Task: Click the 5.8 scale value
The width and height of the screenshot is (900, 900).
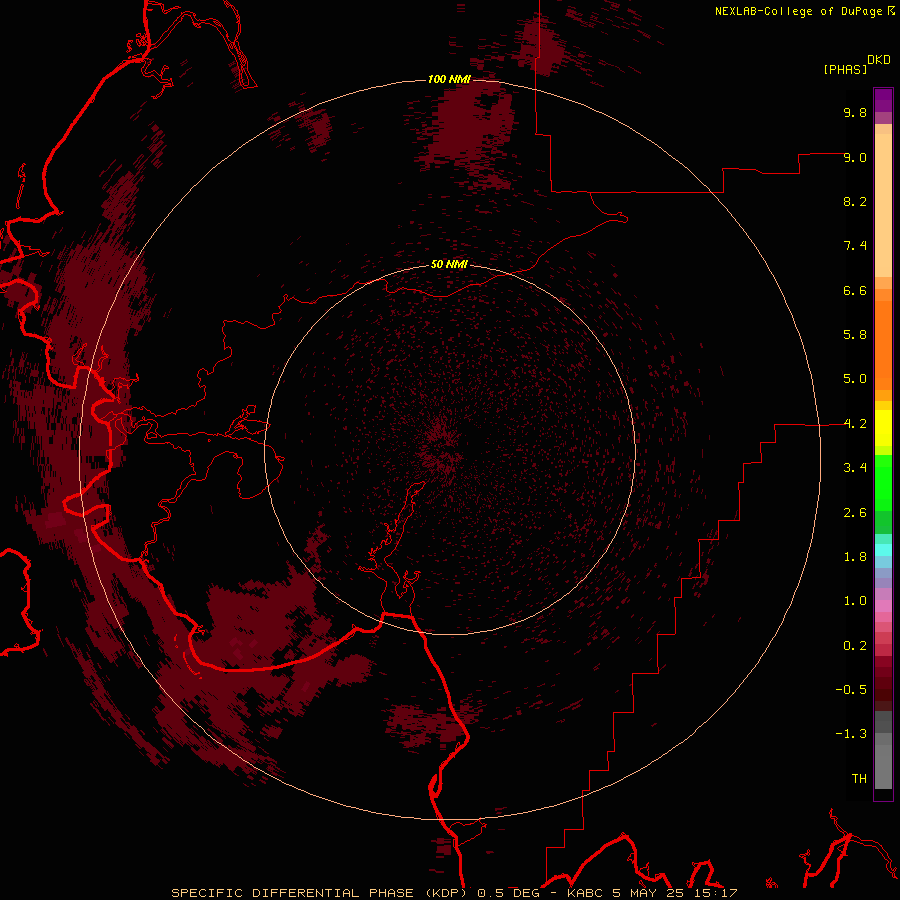Action: pyautogui.click(x=855, y=335)
